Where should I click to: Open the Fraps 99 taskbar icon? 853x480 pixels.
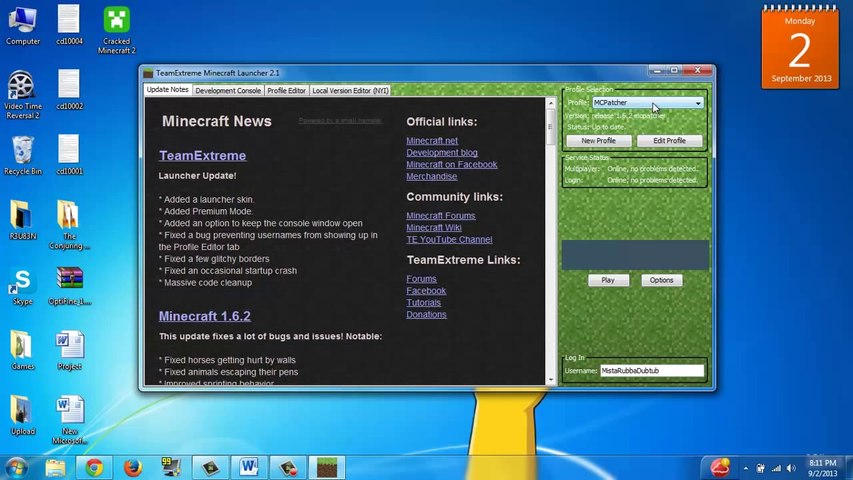point(171,467)
